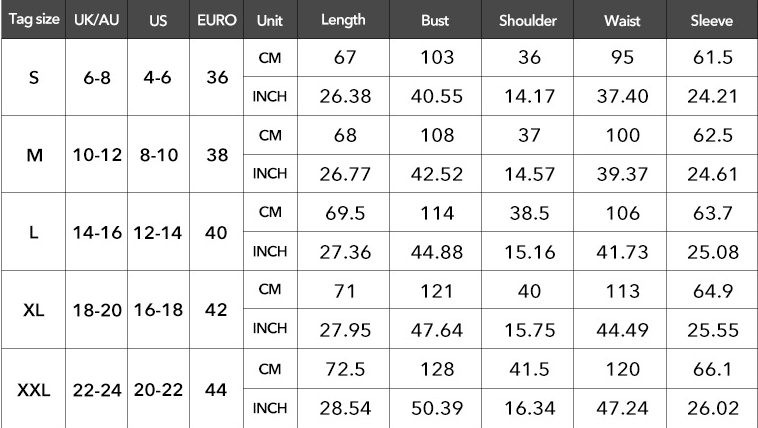Select the shoulder value 38.5

529,213
